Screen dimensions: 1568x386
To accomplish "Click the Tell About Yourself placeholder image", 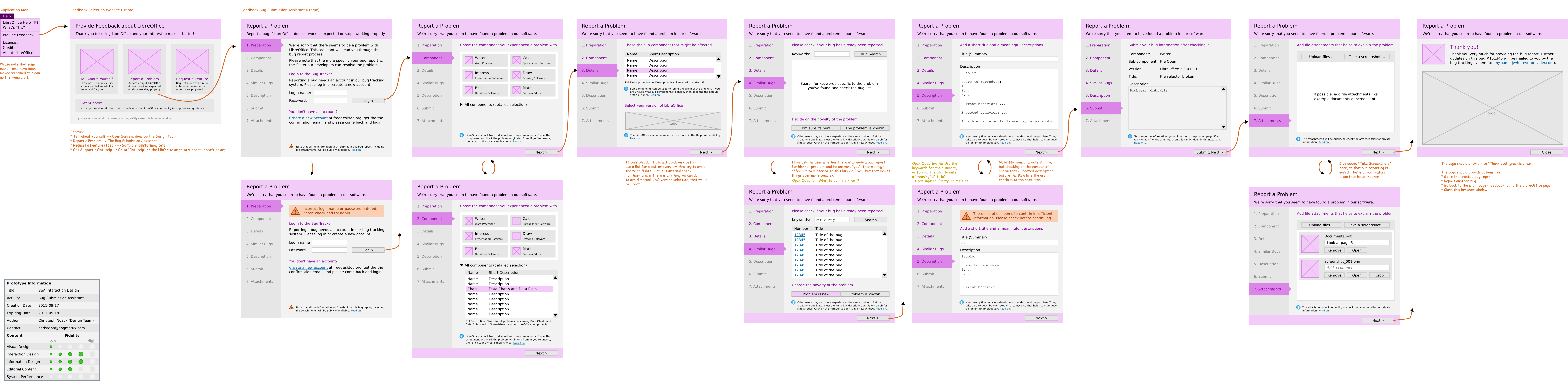I will point(97,62).
